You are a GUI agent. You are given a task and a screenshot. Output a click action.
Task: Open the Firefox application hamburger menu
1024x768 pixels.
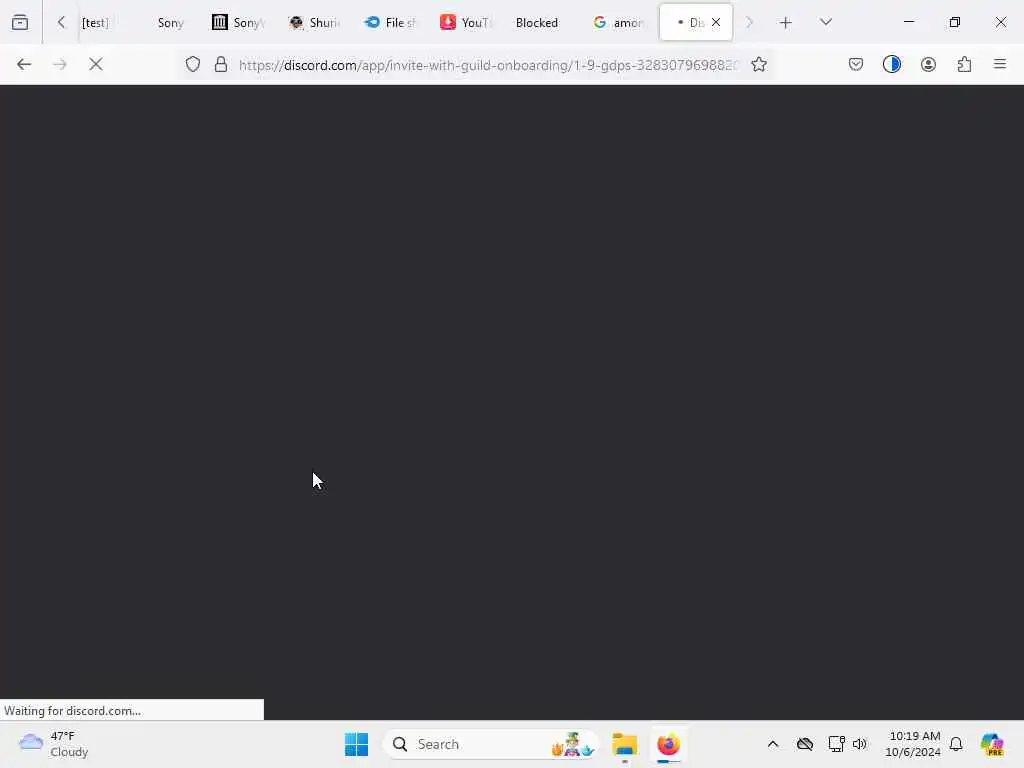[1000, 64]
